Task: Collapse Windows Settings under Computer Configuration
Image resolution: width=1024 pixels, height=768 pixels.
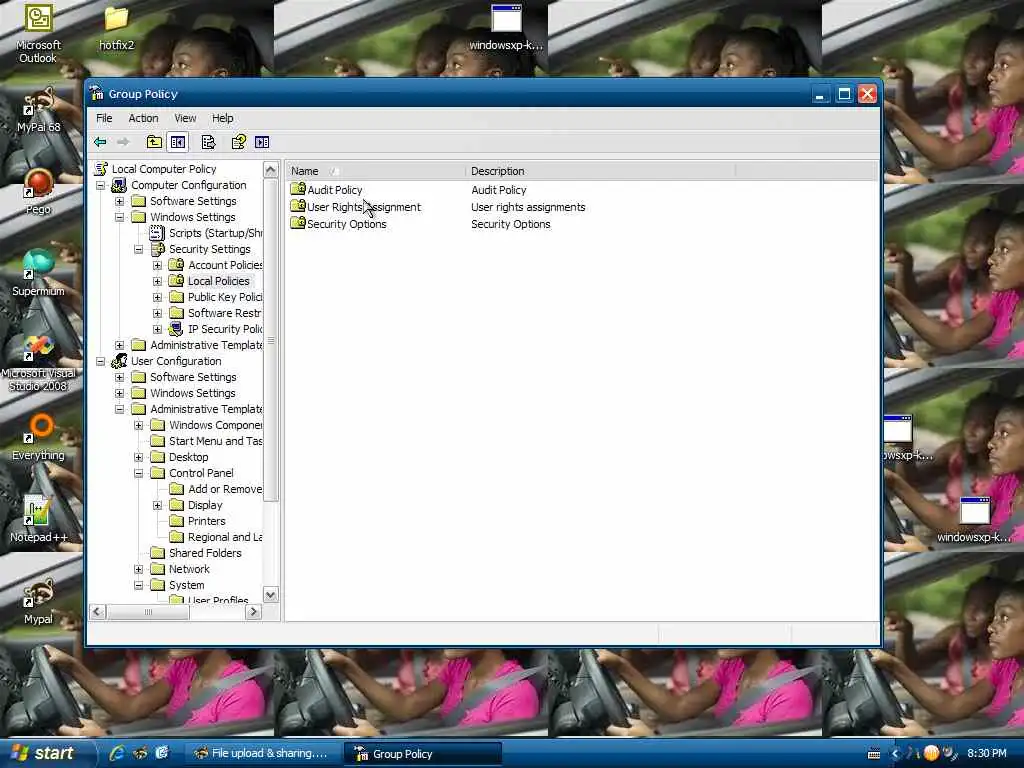Action: [x=120, y=217]
